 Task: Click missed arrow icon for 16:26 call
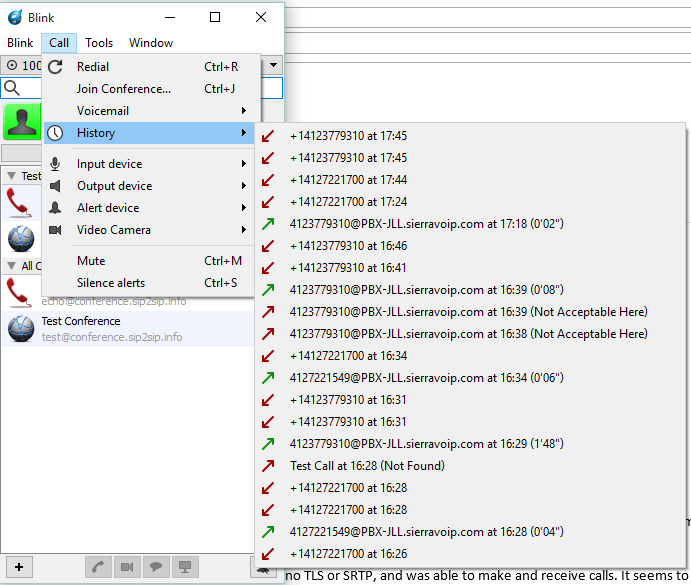[268, 554]
